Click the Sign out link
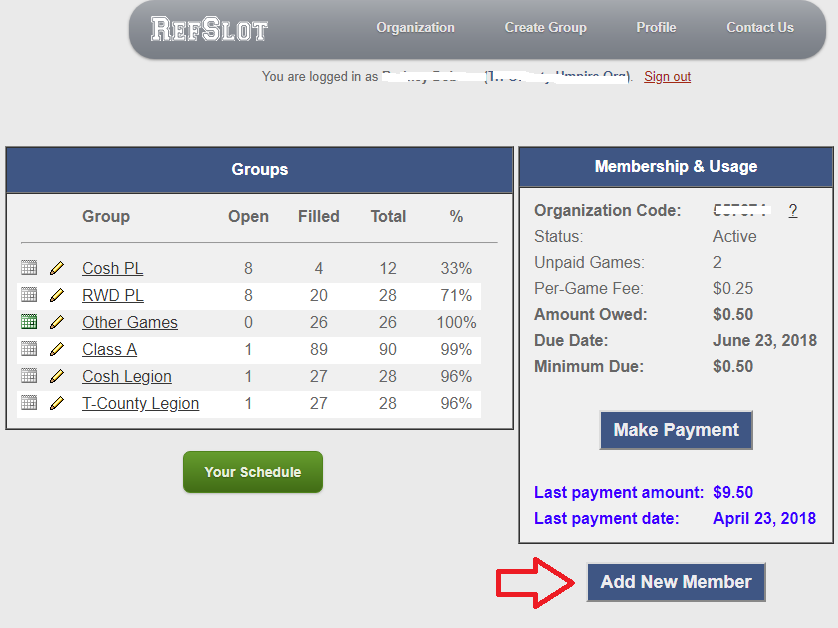 [x=667, y=77]
